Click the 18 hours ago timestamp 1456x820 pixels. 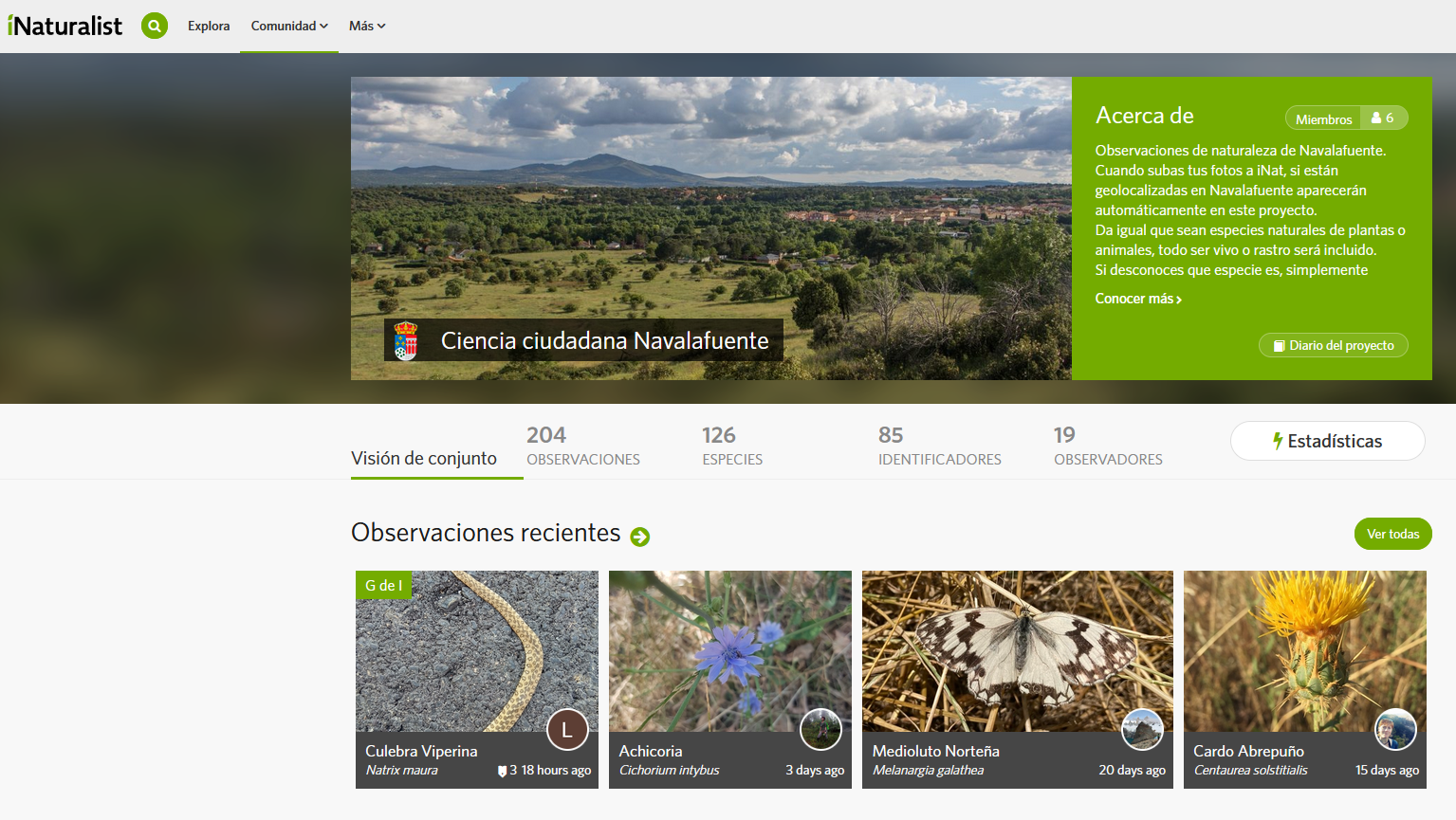pos(556,770)
